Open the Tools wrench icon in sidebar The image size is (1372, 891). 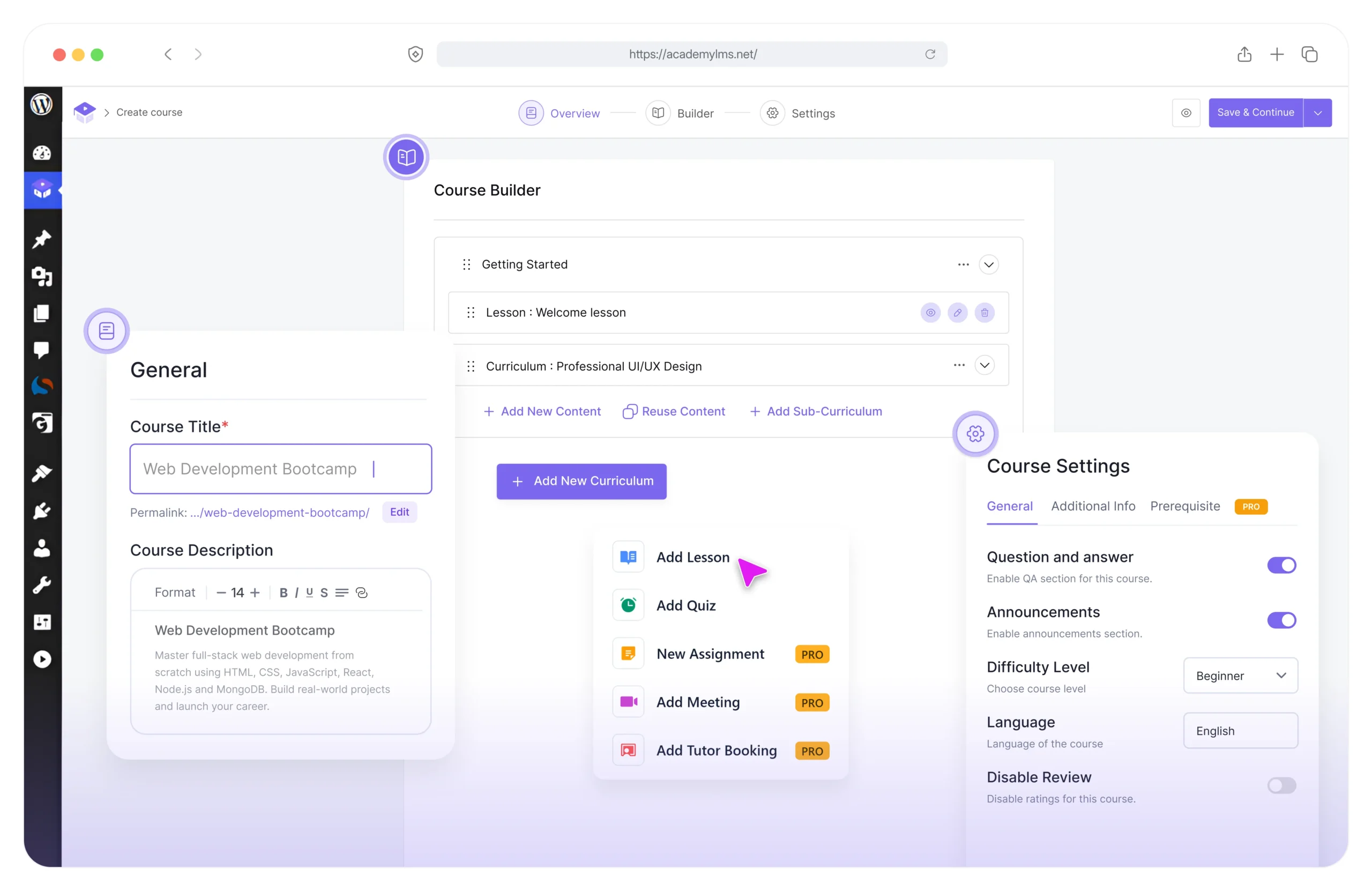point(41,585)
